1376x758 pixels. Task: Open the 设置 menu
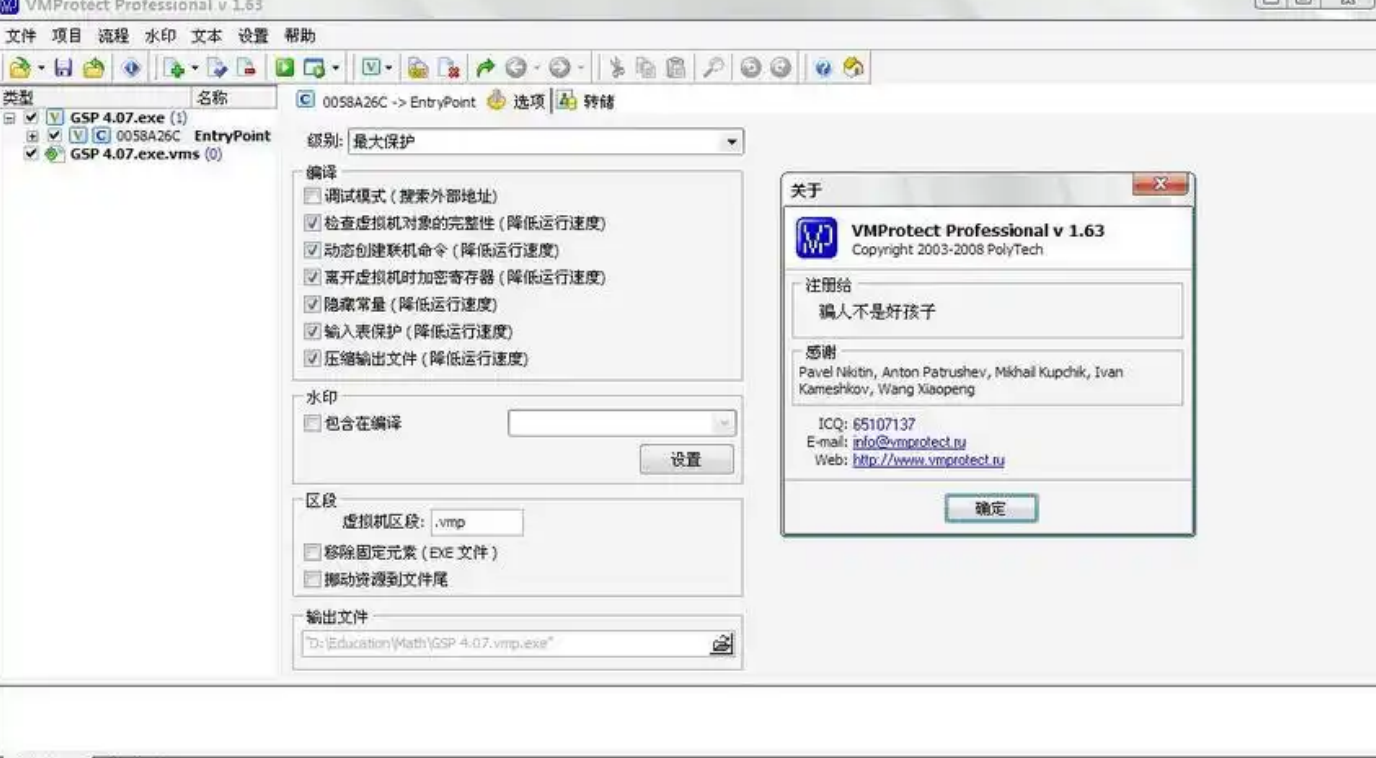point(253,36)
